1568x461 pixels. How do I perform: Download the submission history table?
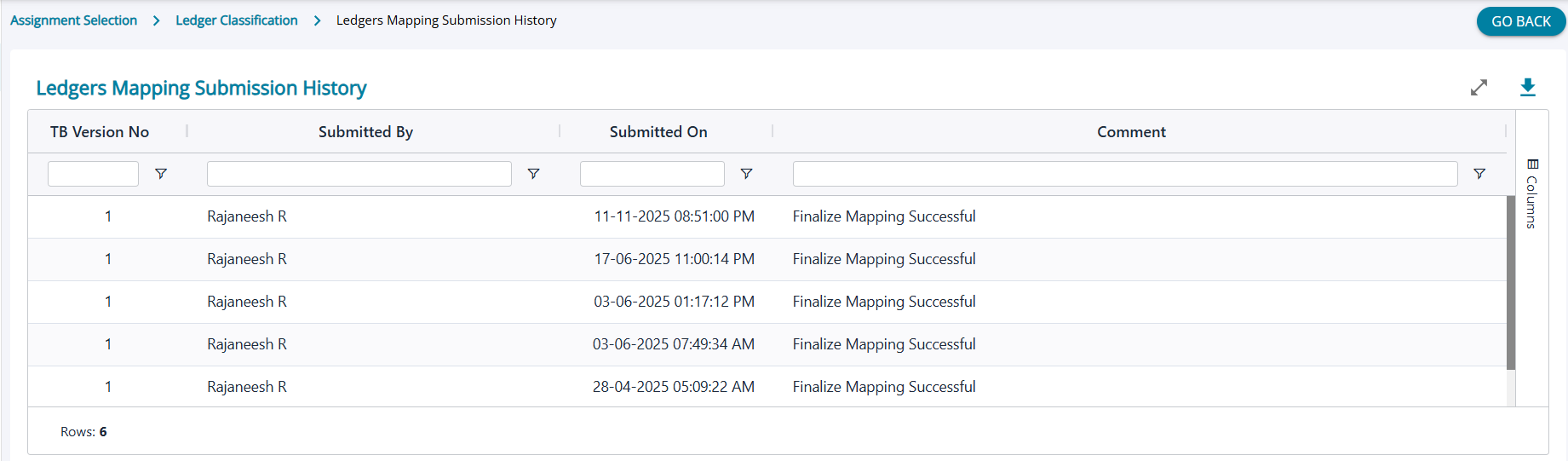click(1528, 88)
